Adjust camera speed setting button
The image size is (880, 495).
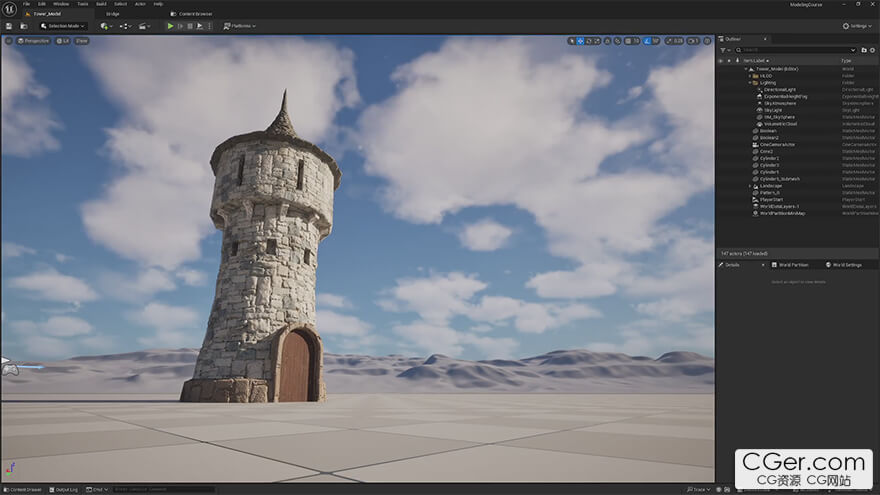click(x=694, y=41)
